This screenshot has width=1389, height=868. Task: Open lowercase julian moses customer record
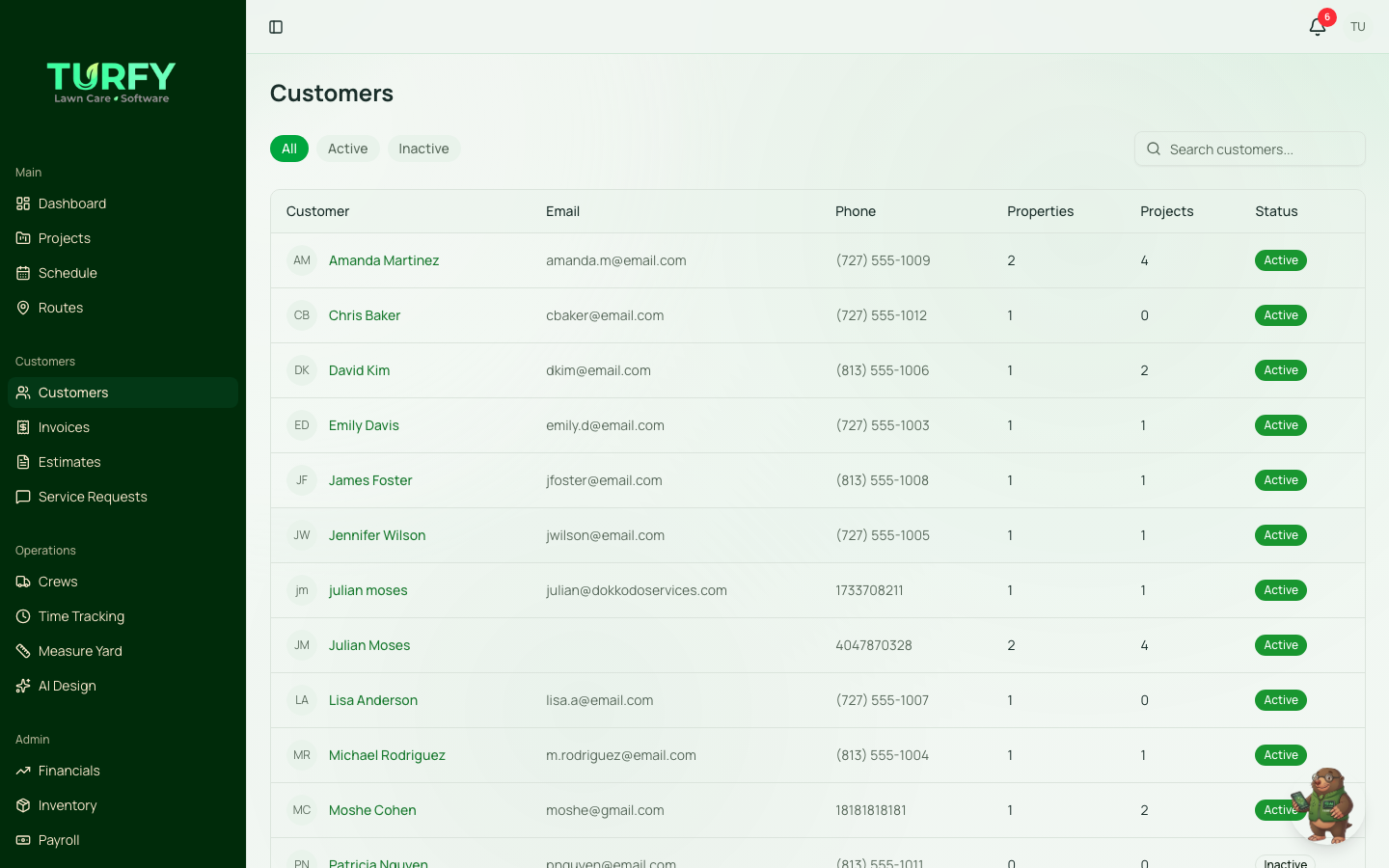pyautogui.click(x=368, y=590)
